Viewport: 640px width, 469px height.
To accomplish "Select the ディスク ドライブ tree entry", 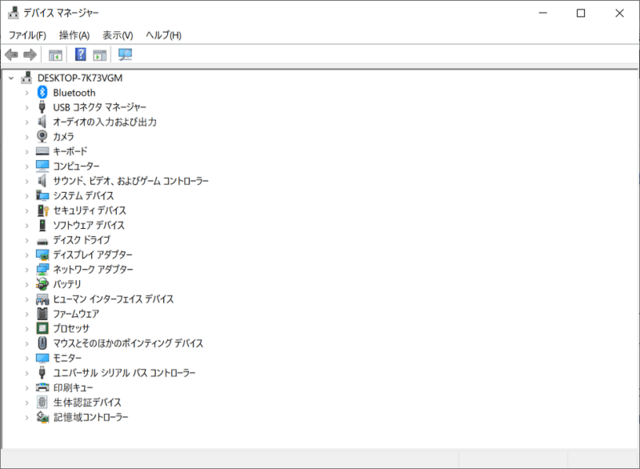I will [x=81, y=240].
